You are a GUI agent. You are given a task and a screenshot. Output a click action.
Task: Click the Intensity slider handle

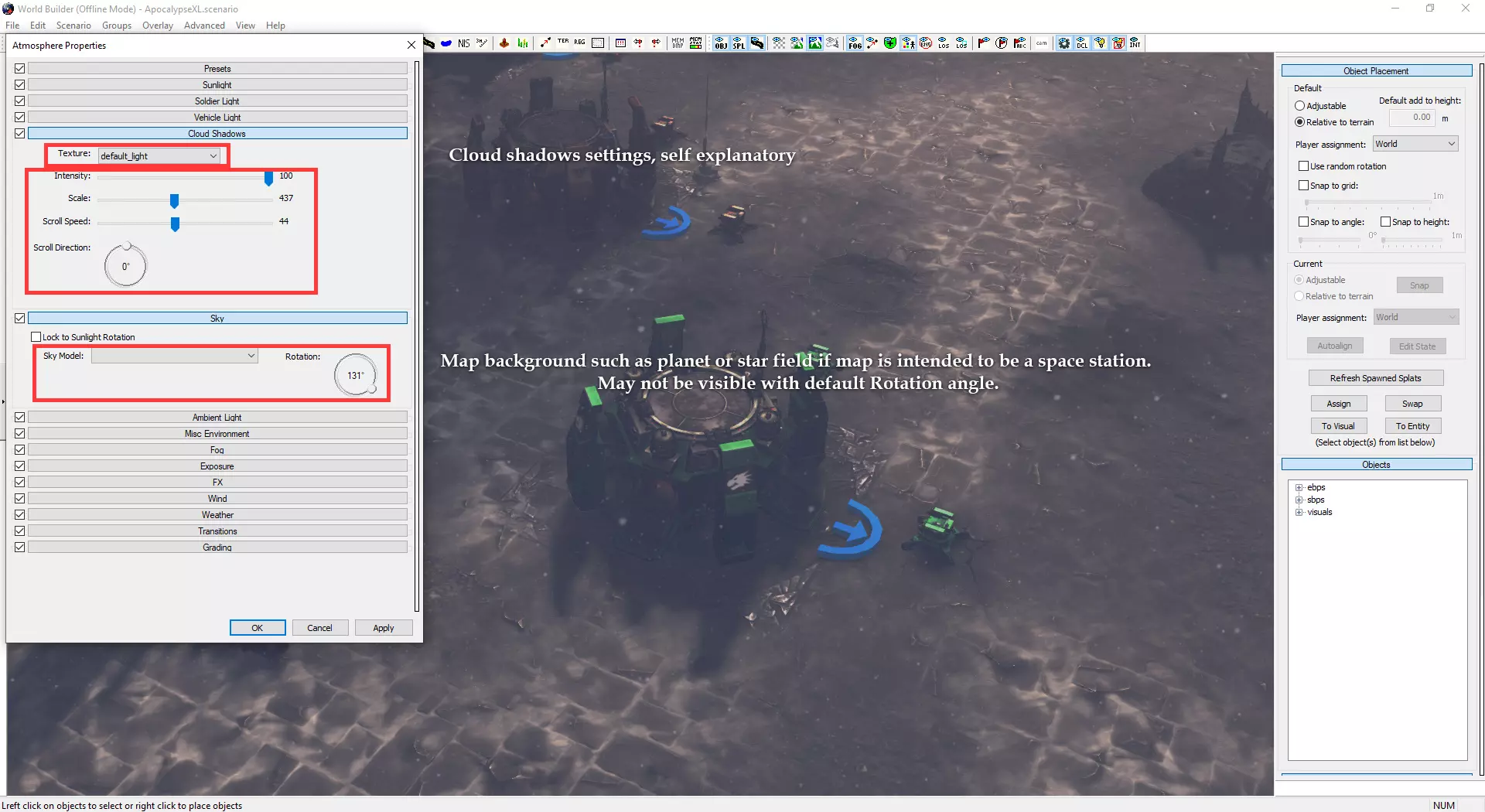point(268,179)
